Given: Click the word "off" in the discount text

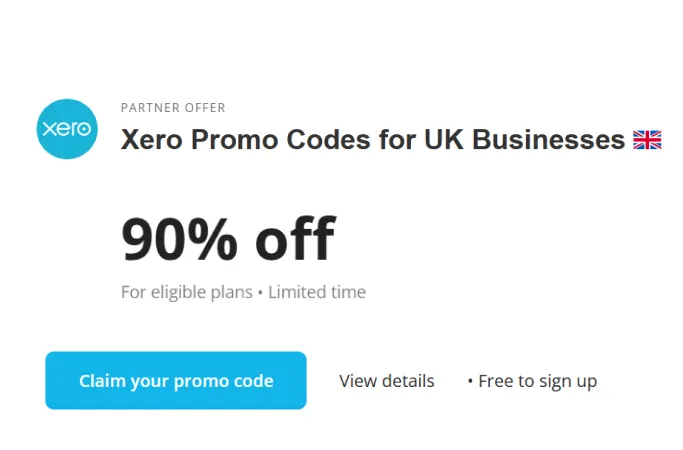Looking at the screenshot, I should [x=295, y=240].
